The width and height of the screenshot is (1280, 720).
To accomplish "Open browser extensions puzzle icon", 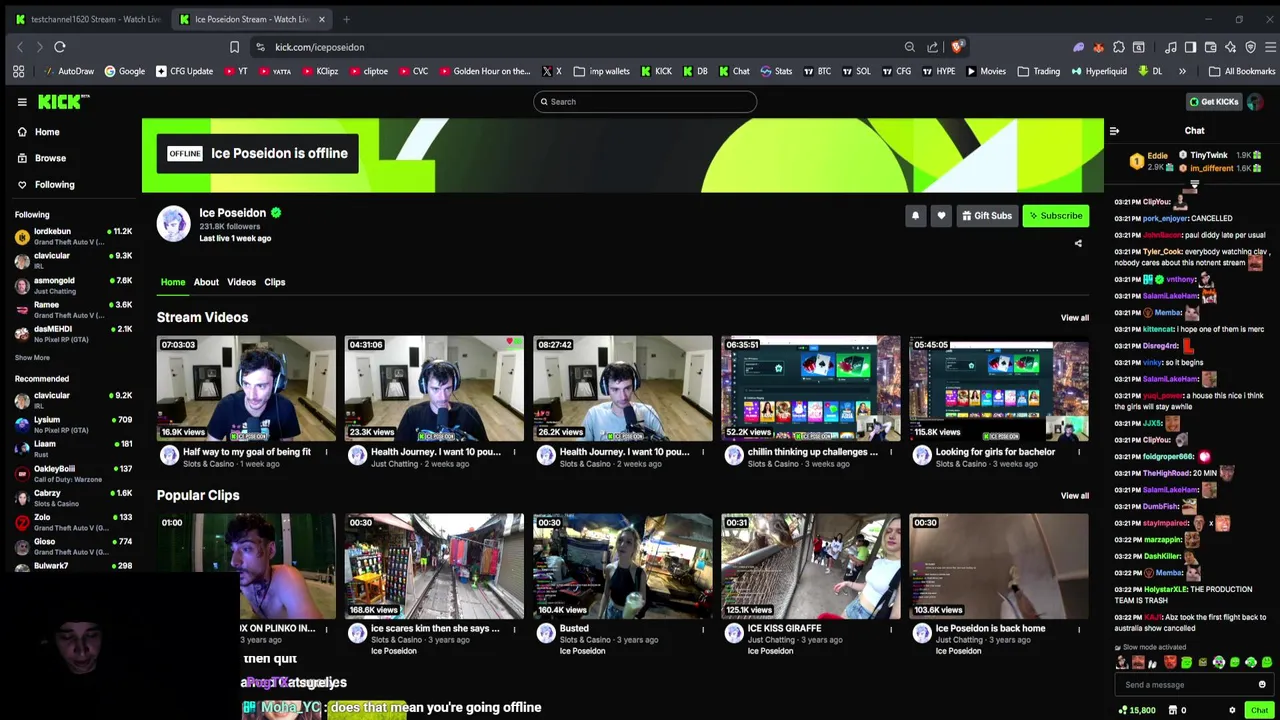I will click(x=1119, y=47).
